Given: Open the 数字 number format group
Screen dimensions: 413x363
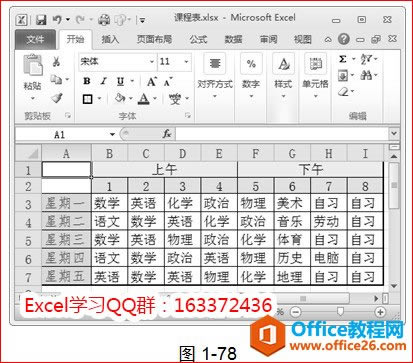Looking at the screenshot, I should (x=251, y=77).
